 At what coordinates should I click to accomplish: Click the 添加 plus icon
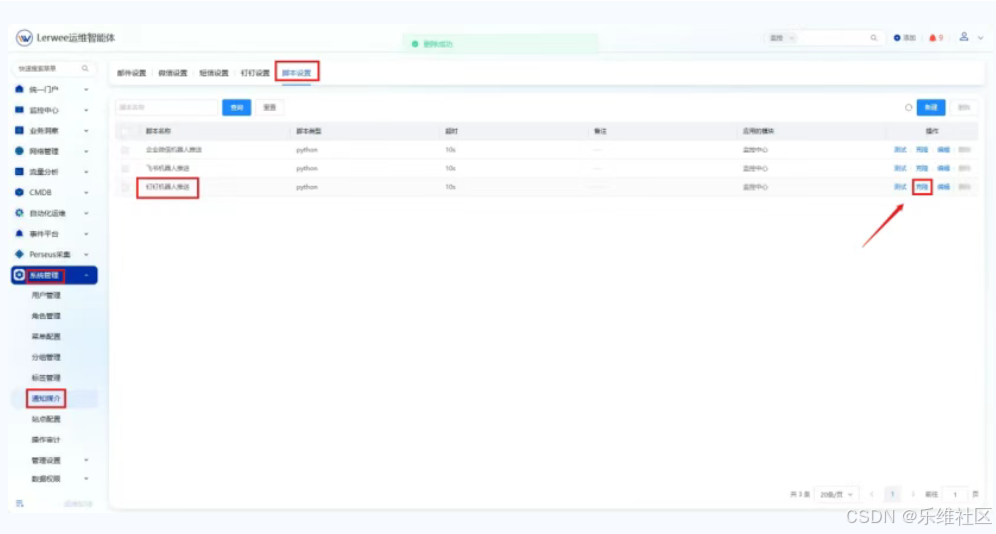tap(897, 38)
